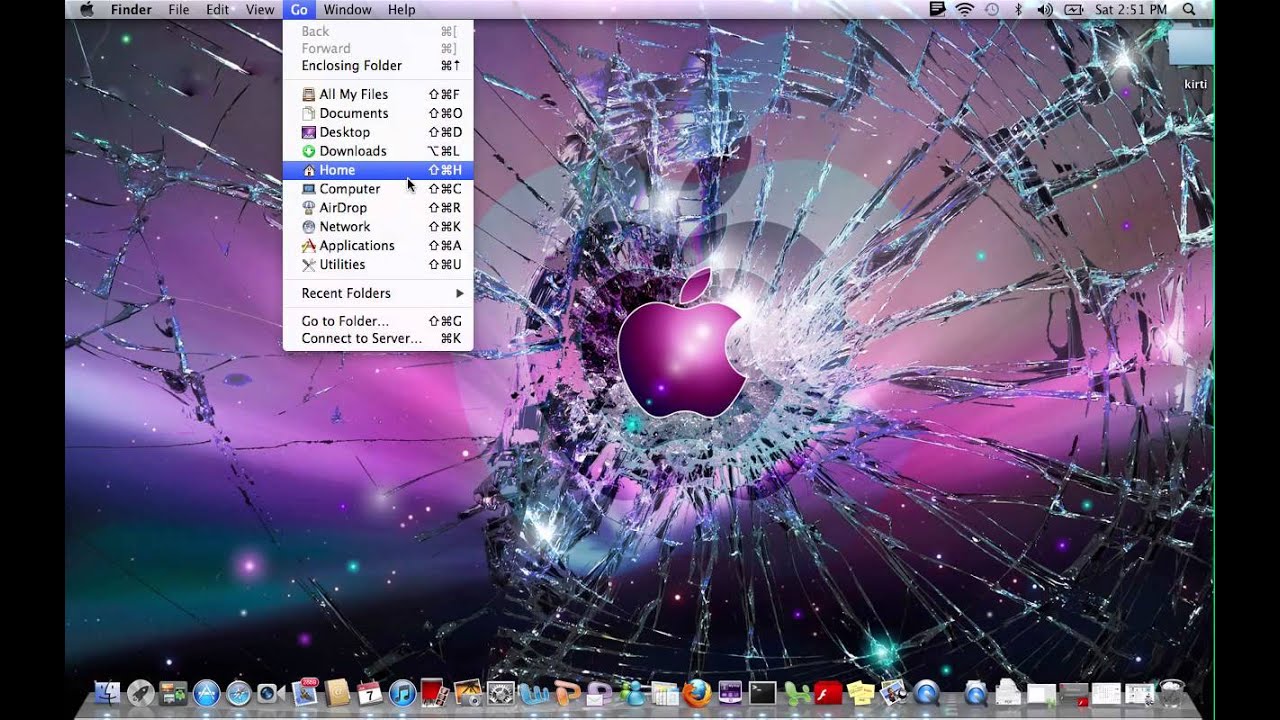Click the battery status icon
This screenshot has height=720, width=1280.
pos(1074,9)
